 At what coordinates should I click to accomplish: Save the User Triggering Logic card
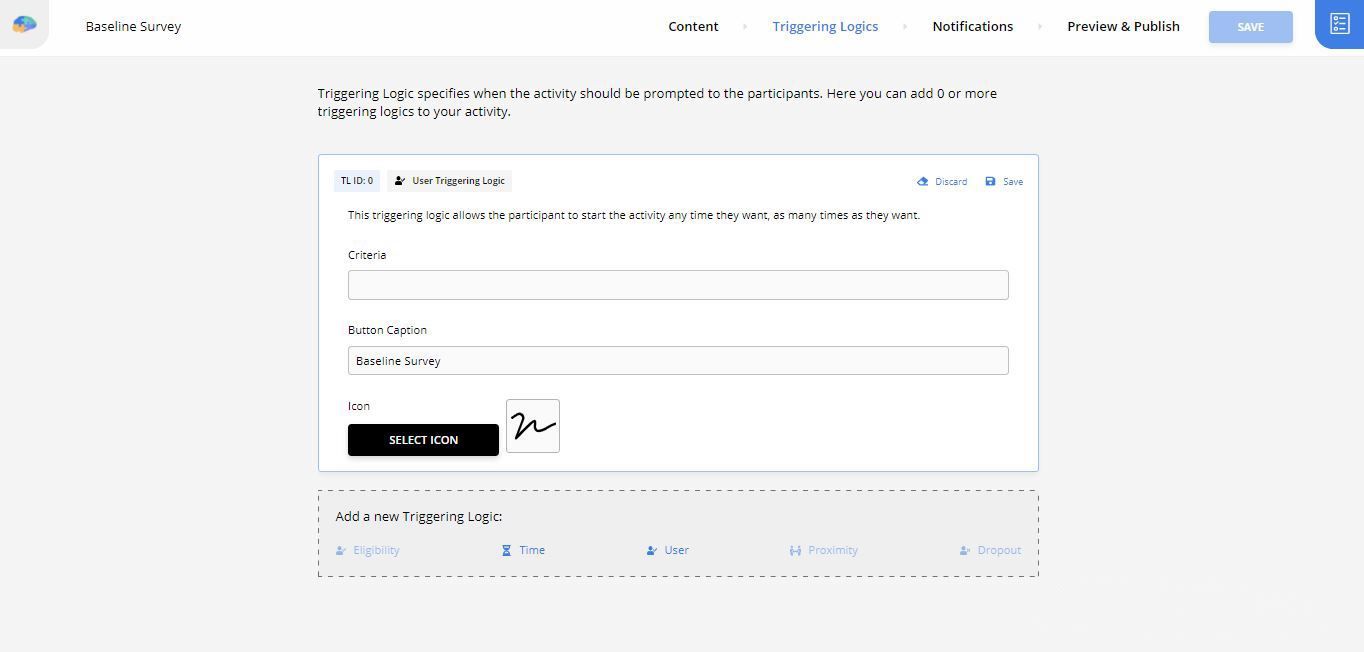pos(1004,182)
